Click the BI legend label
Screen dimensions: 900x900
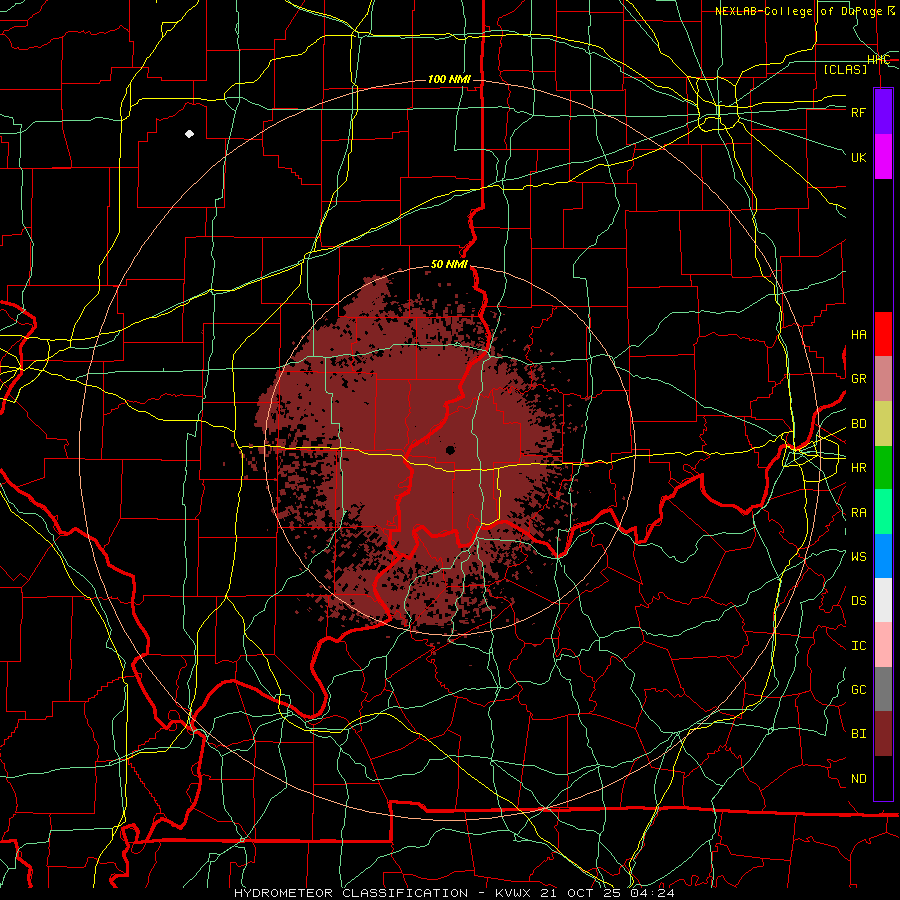click(x=858, y=734)
